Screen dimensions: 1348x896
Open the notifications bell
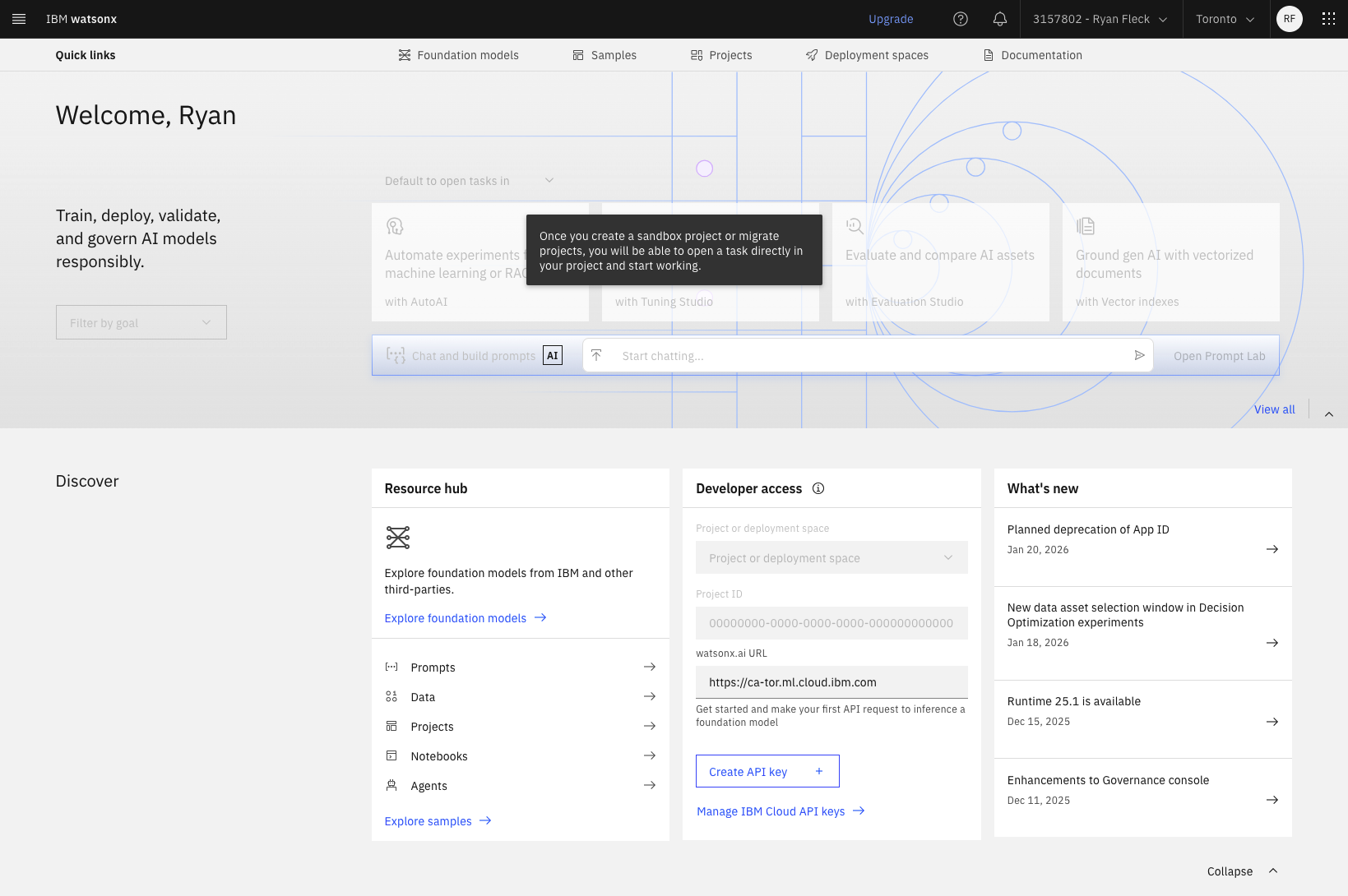click(x=999, y=19)
